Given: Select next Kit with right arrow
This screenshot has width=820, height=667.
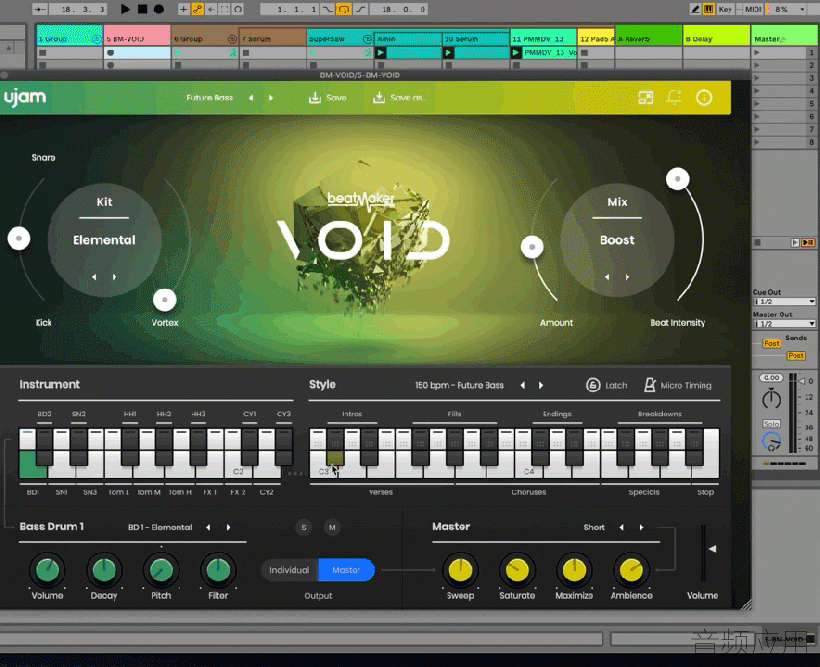Looking at the screenshot, I should click(x=114, y=277).
